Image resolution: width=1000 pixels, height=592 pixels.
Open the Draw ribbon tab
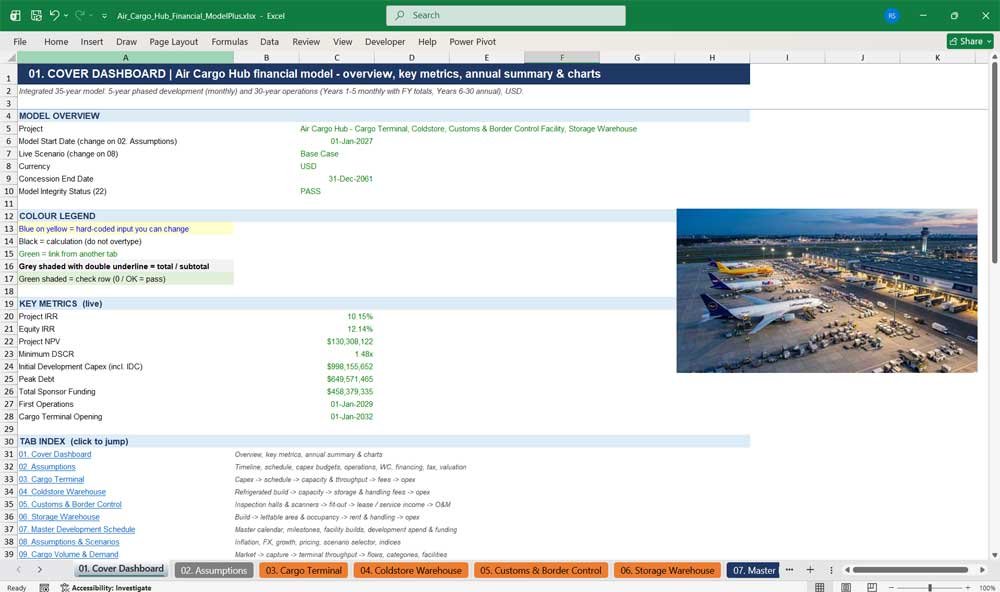pos(126,41)
